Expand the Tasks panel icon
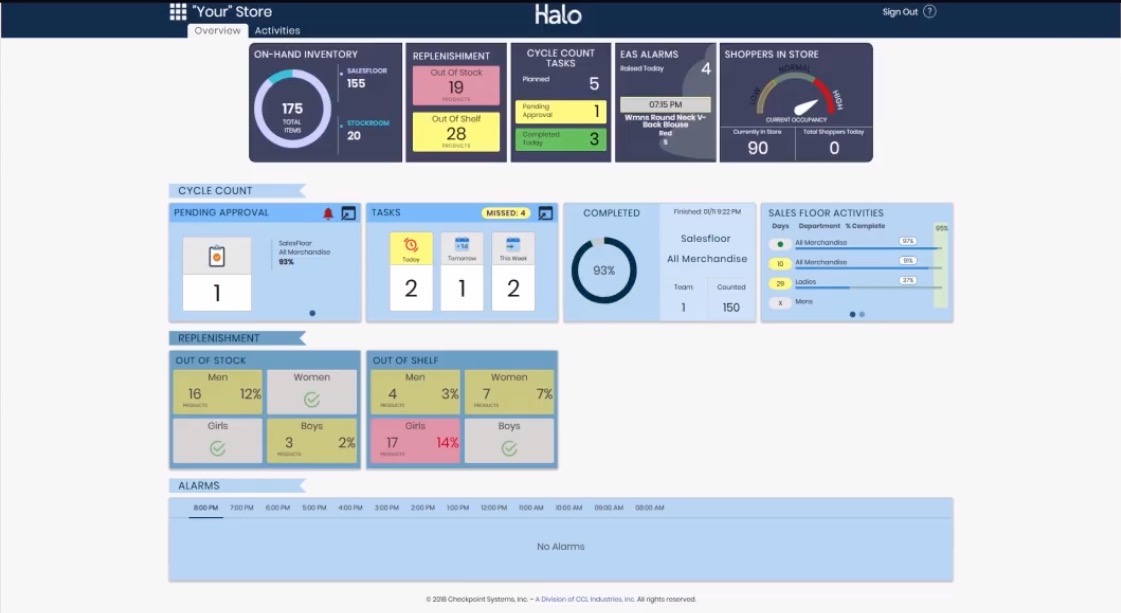 point(545,213)
